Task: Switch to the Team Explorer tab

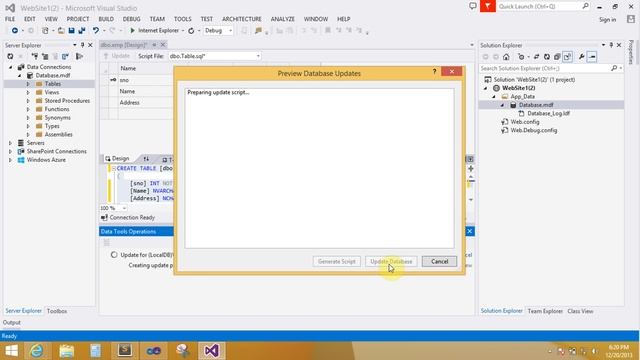Action: pos(545,311)
